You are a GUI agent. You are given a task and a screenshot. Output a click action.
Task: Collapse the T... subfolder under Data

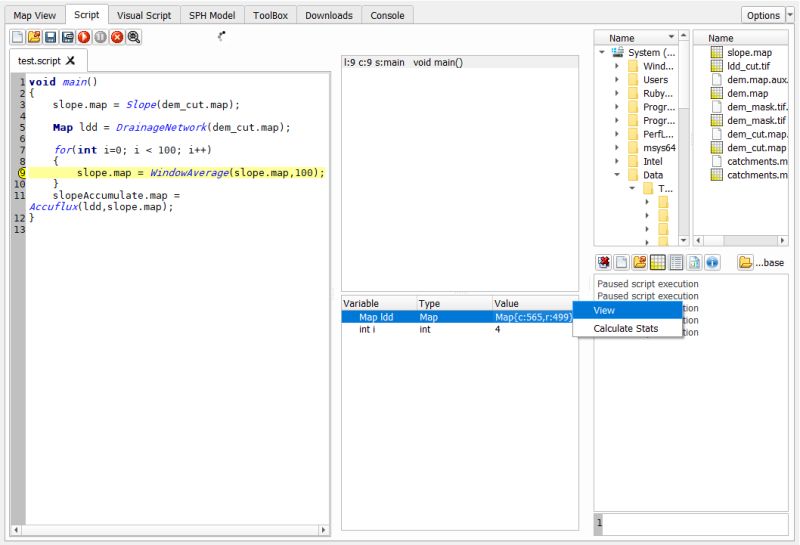pyautogui.click(x=632, y=188)
